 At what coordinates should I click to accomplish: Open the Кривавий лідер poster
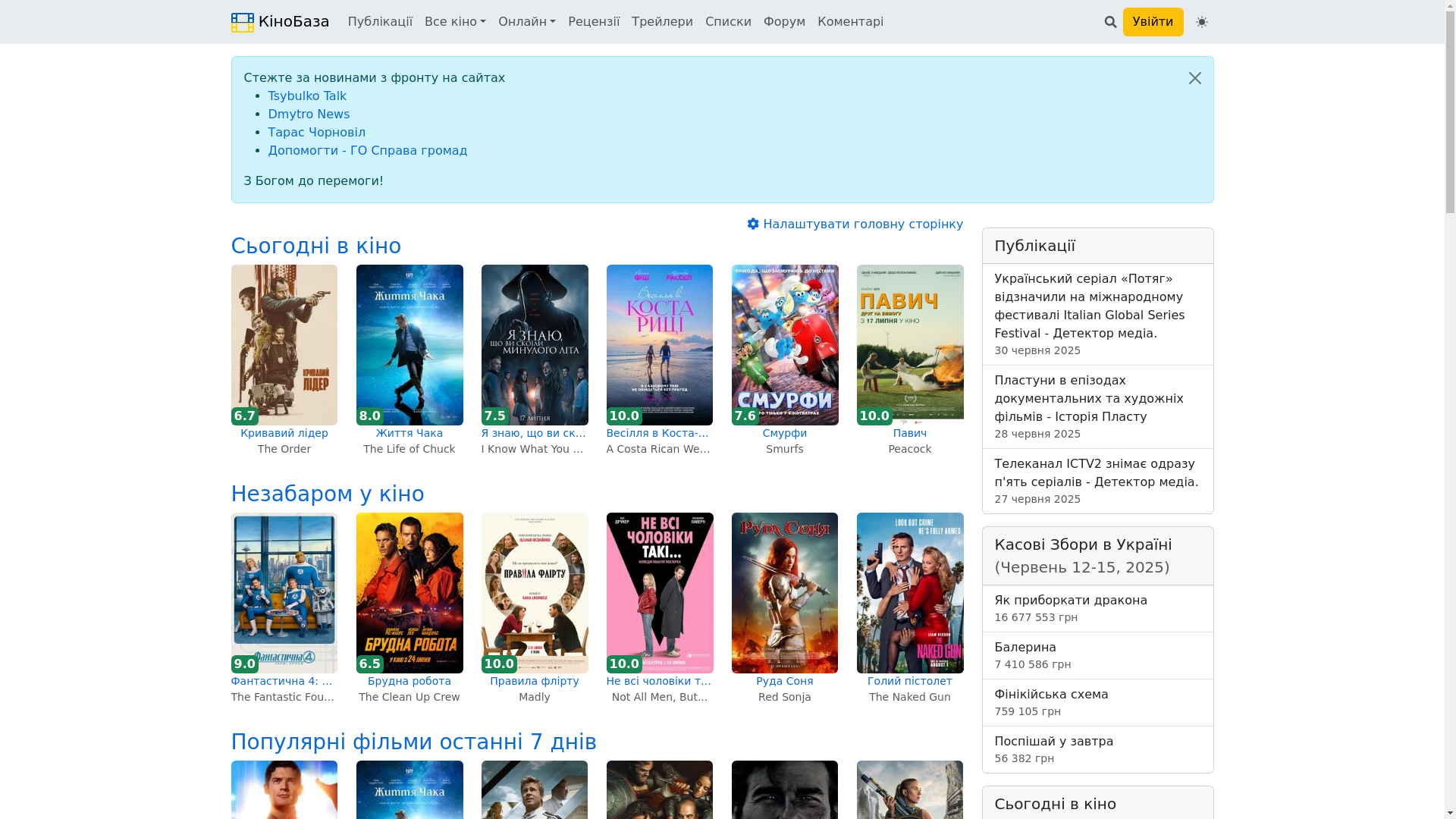pyautogui.click(x=284, y=345)
